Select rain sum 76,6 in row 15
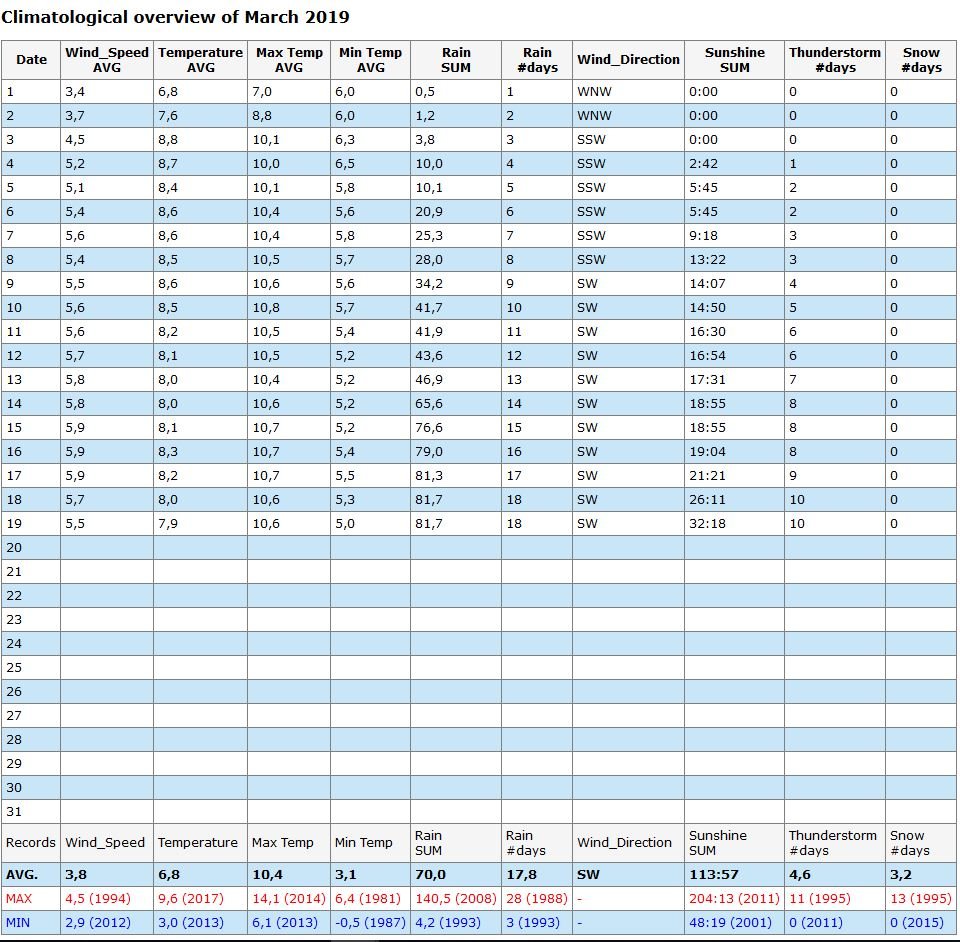 point(429,428)
